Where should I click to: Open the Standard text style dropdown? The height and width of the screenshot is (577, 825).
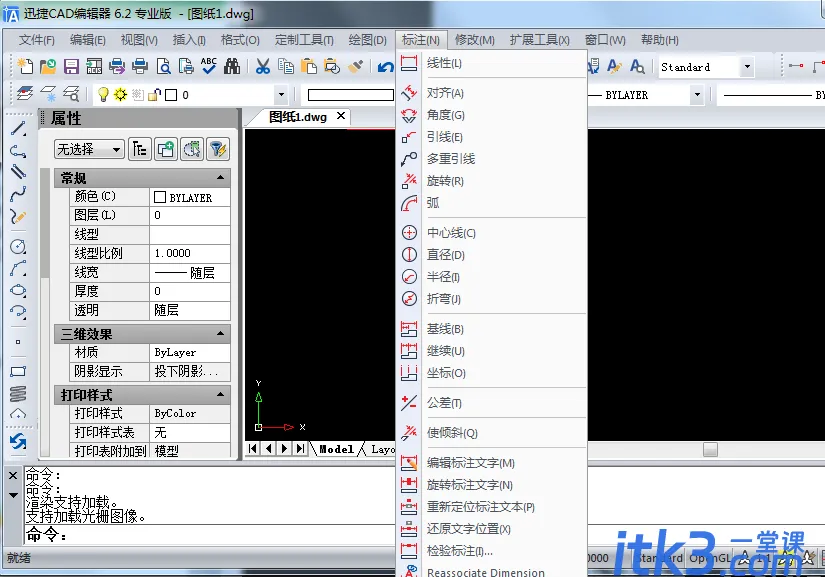[x=747, y=67]
